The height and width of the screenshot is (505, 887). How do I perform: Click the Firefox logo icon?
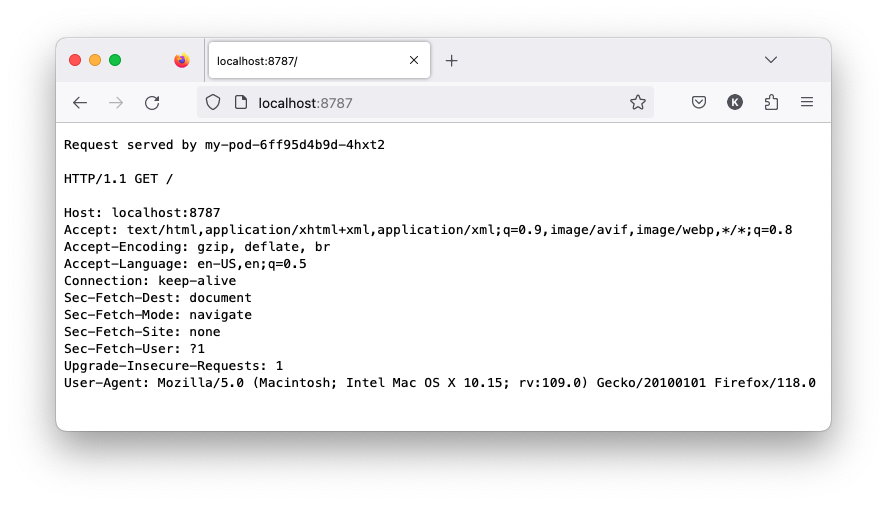coord(182,60)
